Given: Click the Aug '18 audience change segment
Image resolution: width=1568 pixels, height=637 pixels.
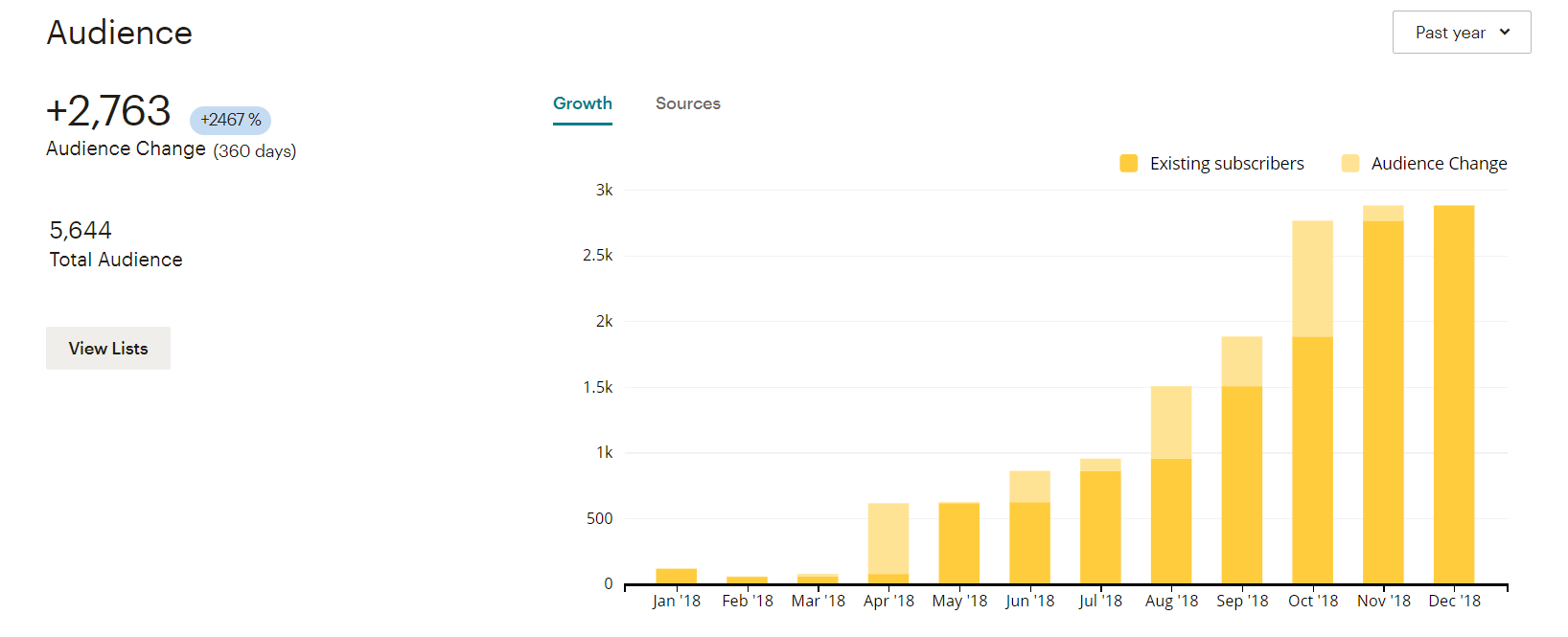Looking at the screenshot, I should coord(1170,421).
